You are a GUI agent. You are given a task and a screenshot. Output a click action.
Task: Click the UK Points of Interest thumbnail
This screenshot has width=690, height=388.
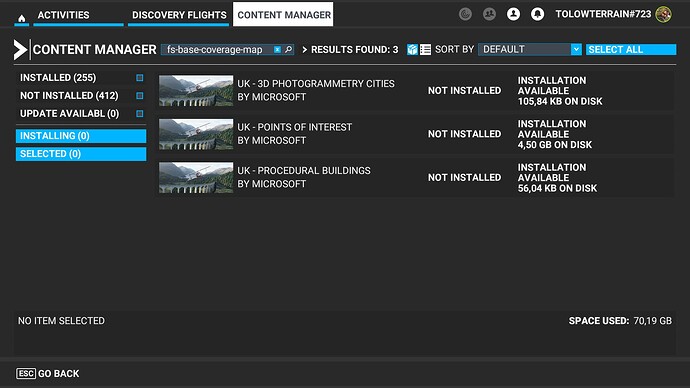tap(196, 134)
